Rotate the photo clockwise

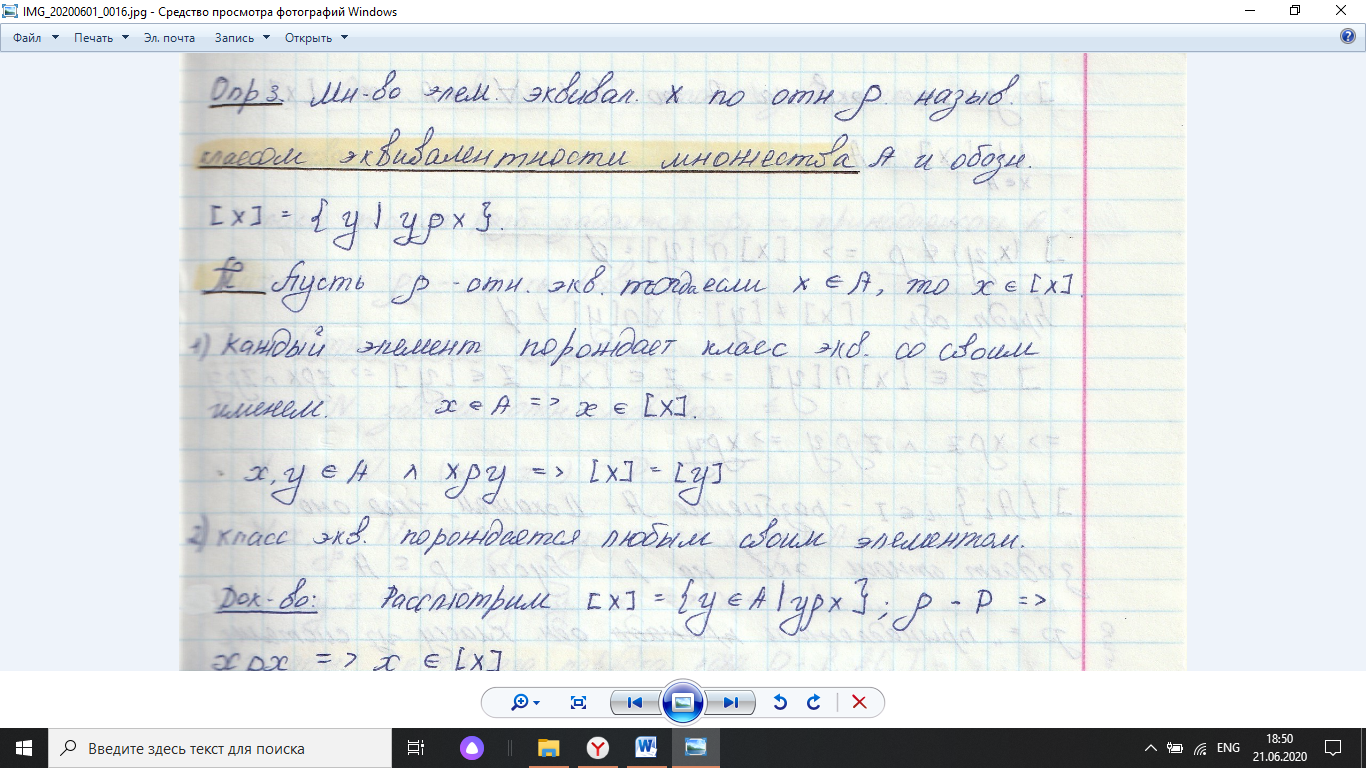point(813,702)
